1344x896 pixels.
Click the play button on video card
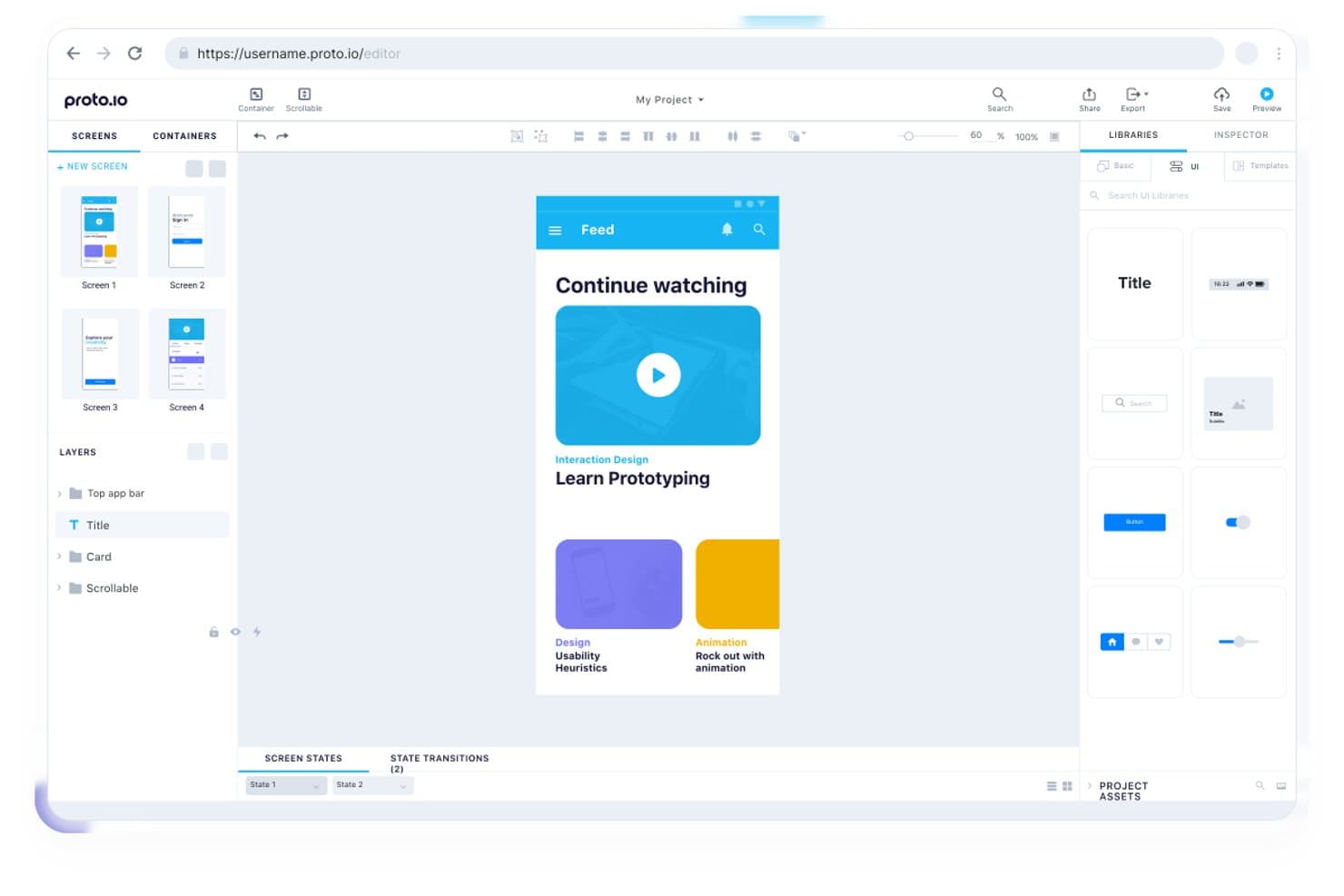658,375
